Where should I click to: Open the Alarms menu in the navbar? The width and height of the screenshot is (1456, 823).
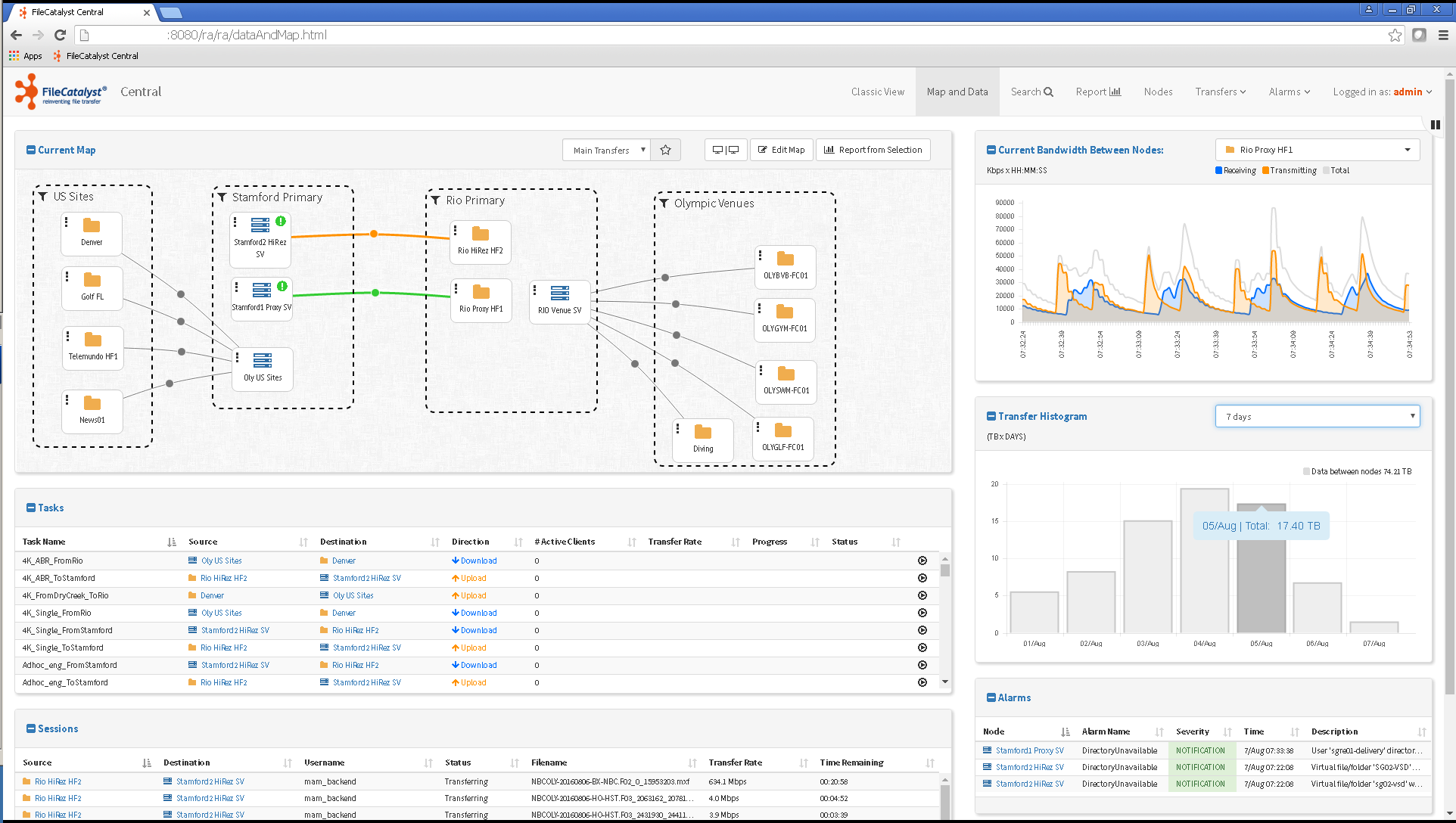[1290, 92]
